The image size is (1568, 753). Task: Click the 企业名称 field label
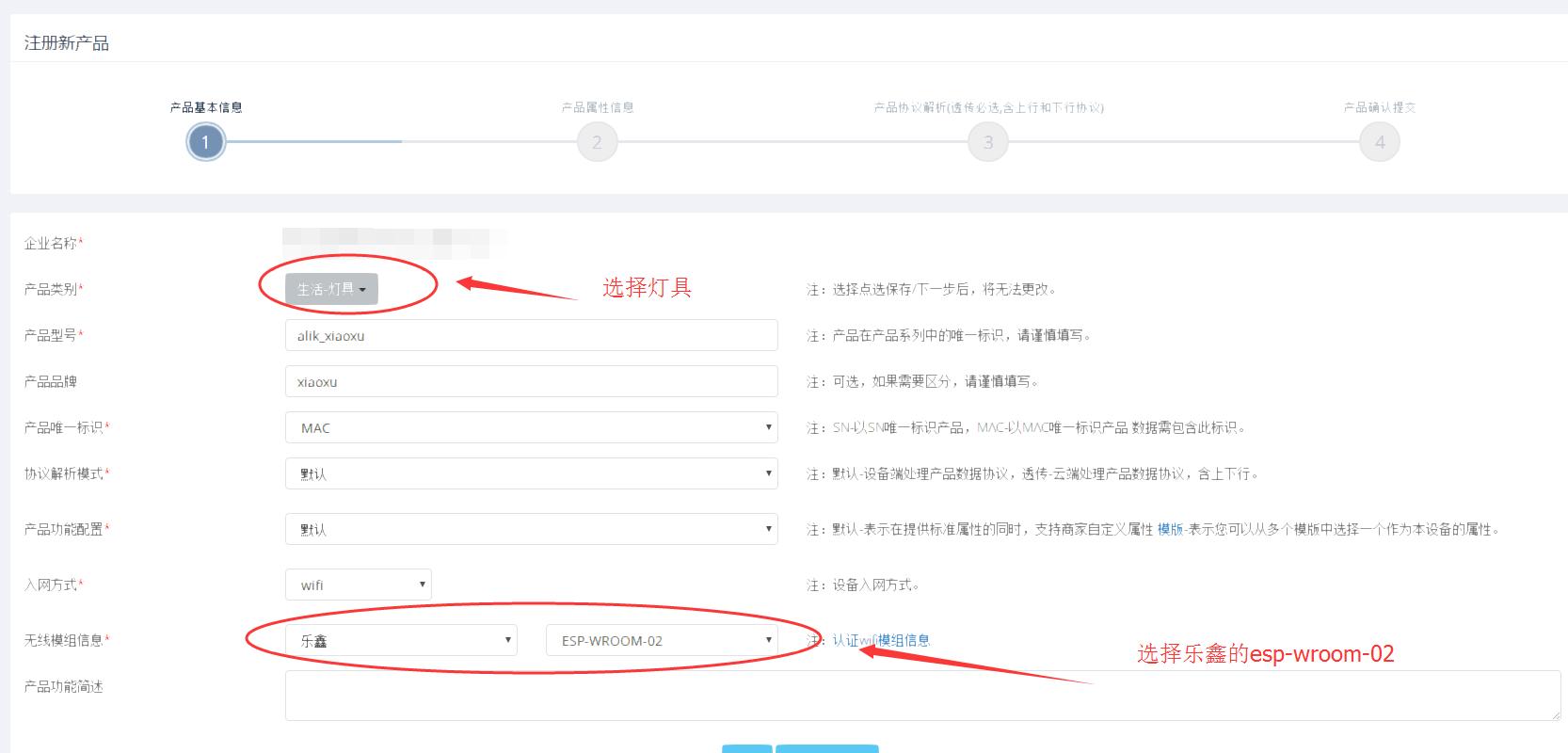click(54, 244)
